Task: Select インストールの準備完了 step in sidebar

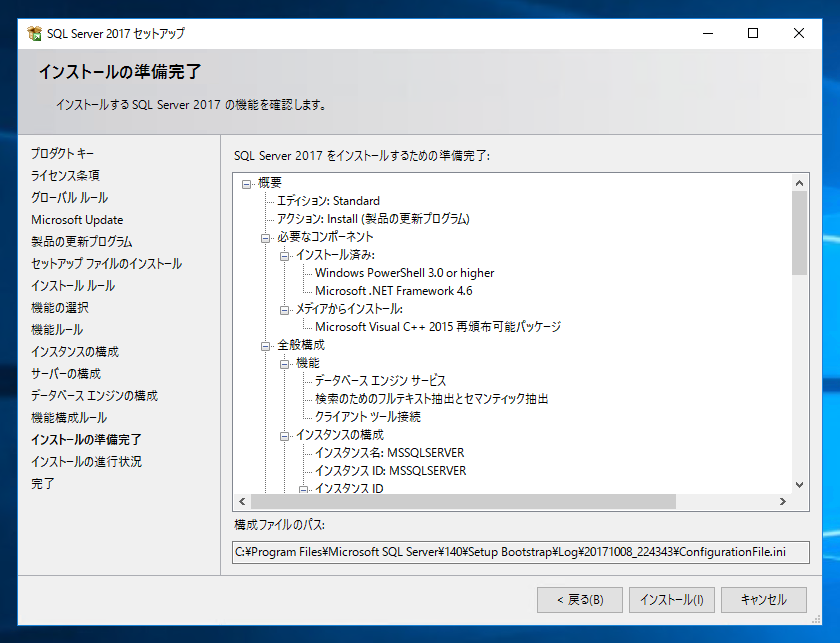Action: 86,439
